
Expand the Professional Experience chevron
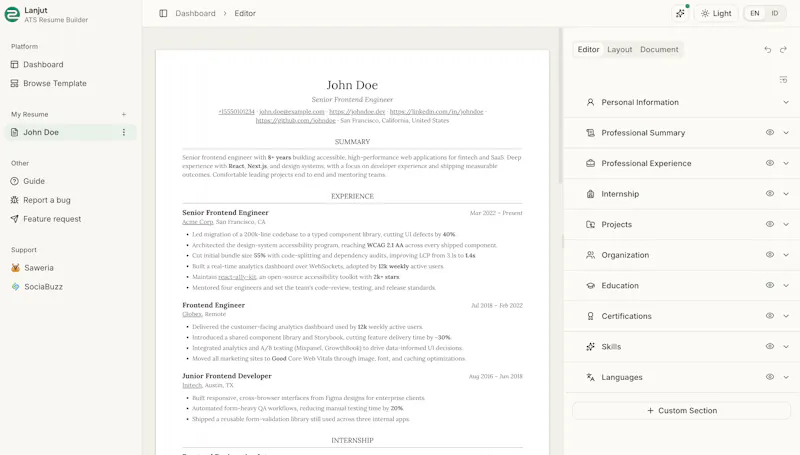click(786, 163)
